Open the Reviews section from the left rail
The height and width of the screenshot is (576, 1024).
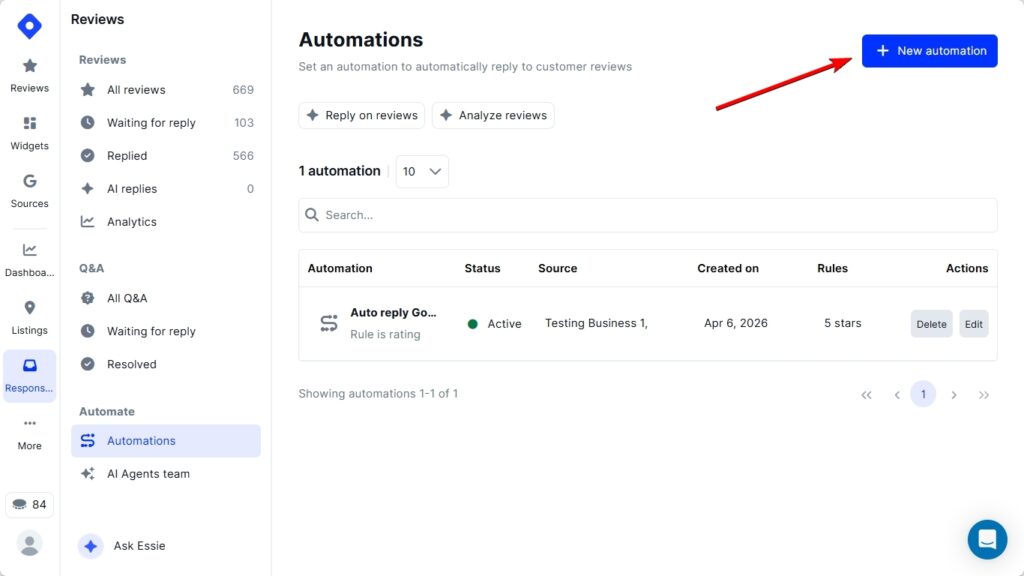click(x=29, y=74)
